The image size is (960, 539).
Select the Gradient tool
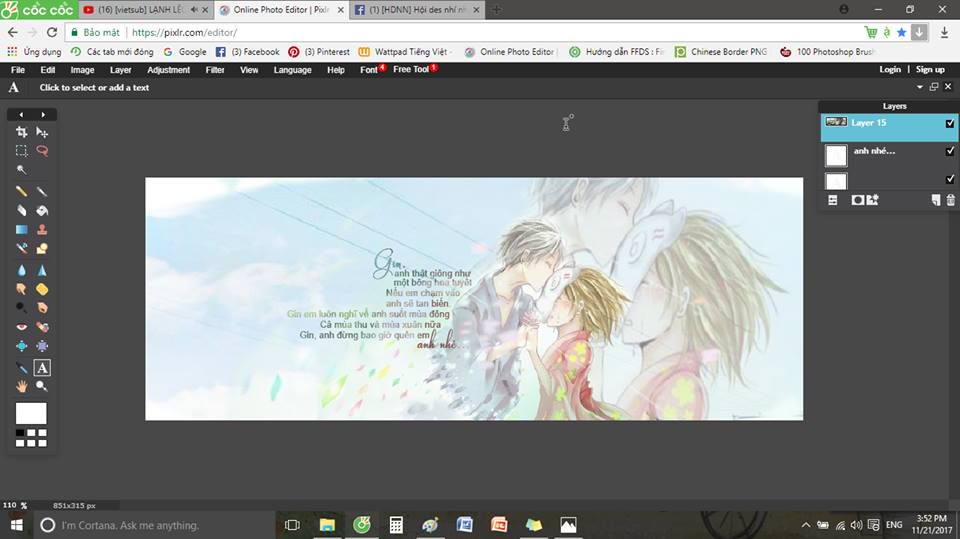click(21, 230)
